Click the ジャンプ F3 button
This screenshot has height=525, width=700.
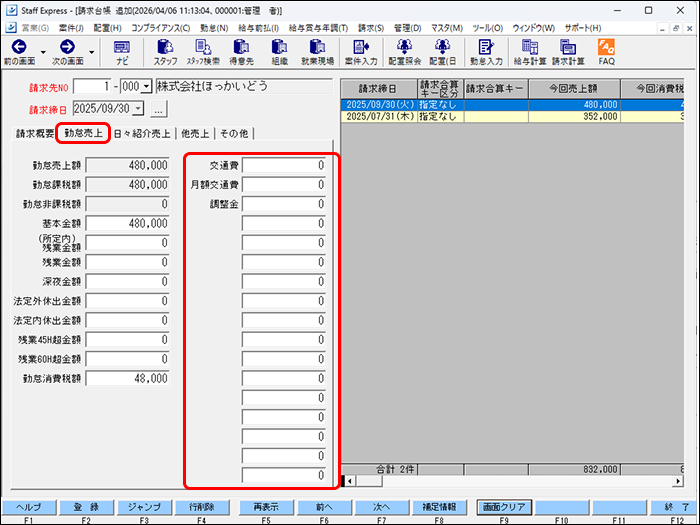pos(144,507)
